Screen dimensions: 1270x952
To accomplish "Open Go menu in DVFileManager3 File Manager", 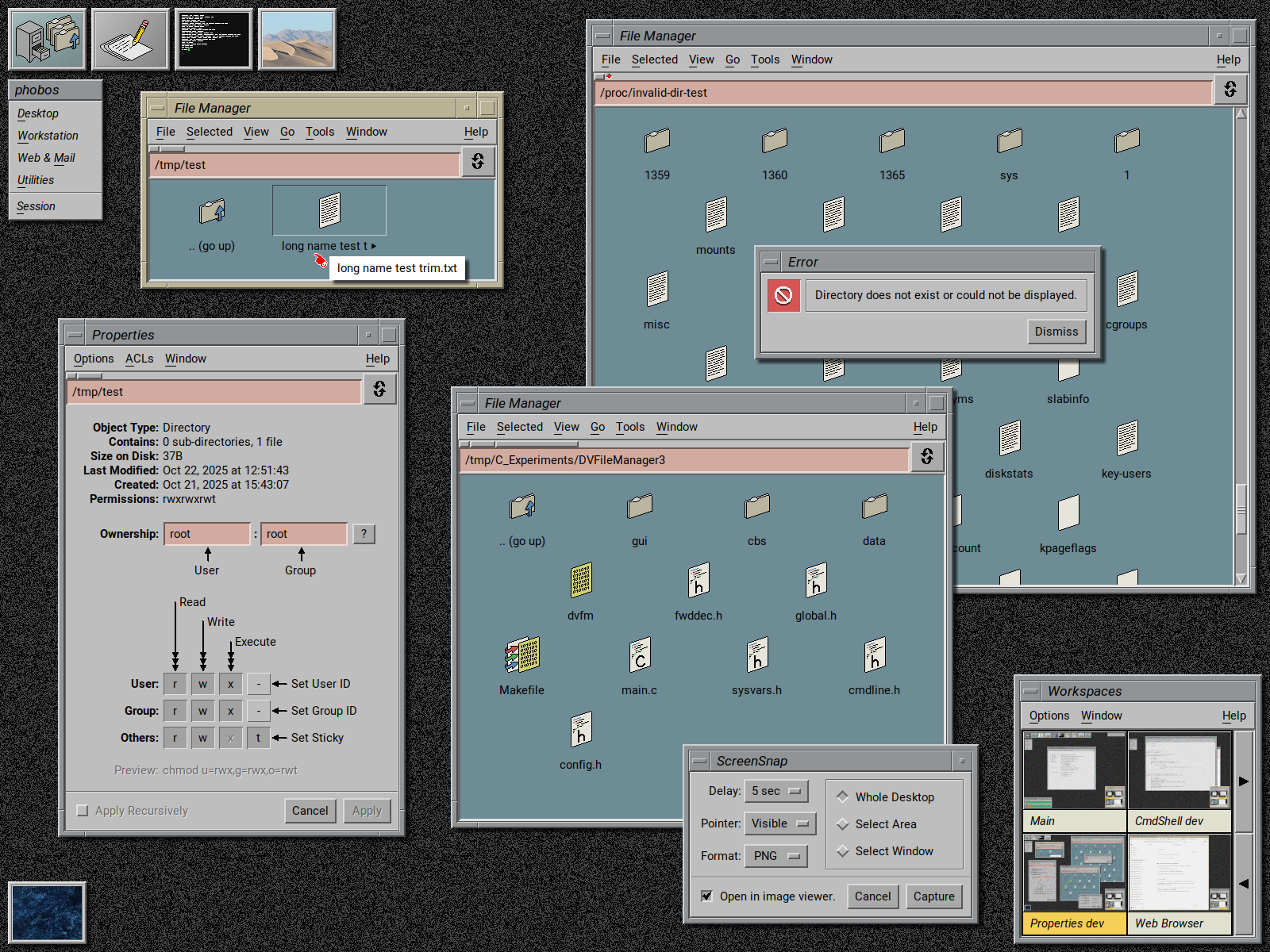I will tap(598, 427).
